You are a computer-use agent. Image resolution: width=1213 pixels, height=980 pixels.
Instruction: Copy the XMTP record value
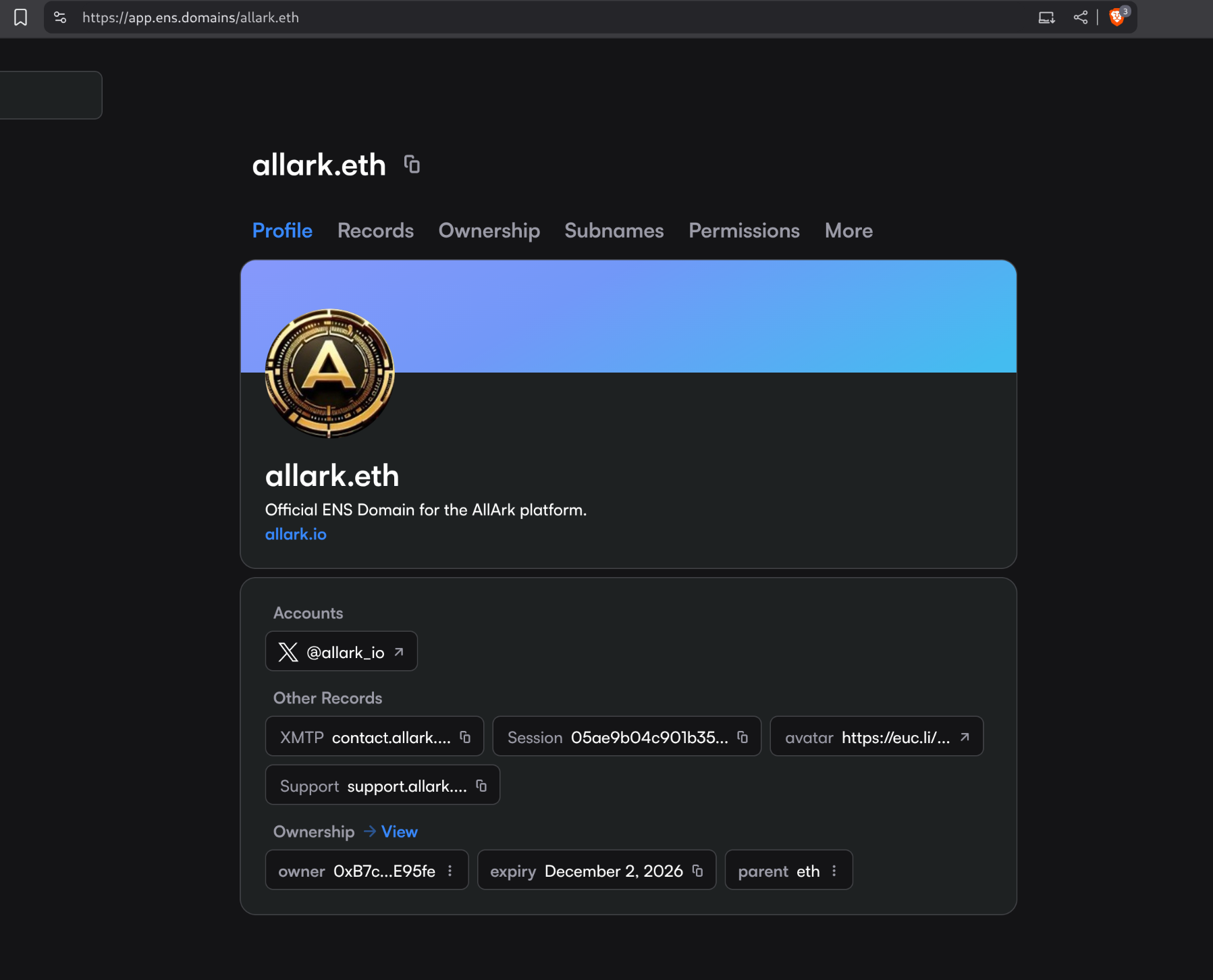(x=465, y=737)
